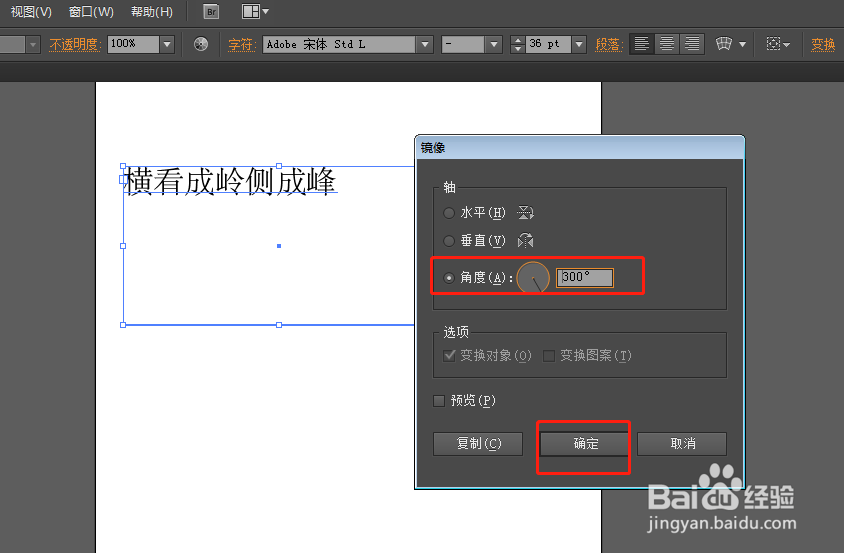The image size is (844, 553).
Task: Select the 角度(A) angle radio button
Action: [448, 278]
